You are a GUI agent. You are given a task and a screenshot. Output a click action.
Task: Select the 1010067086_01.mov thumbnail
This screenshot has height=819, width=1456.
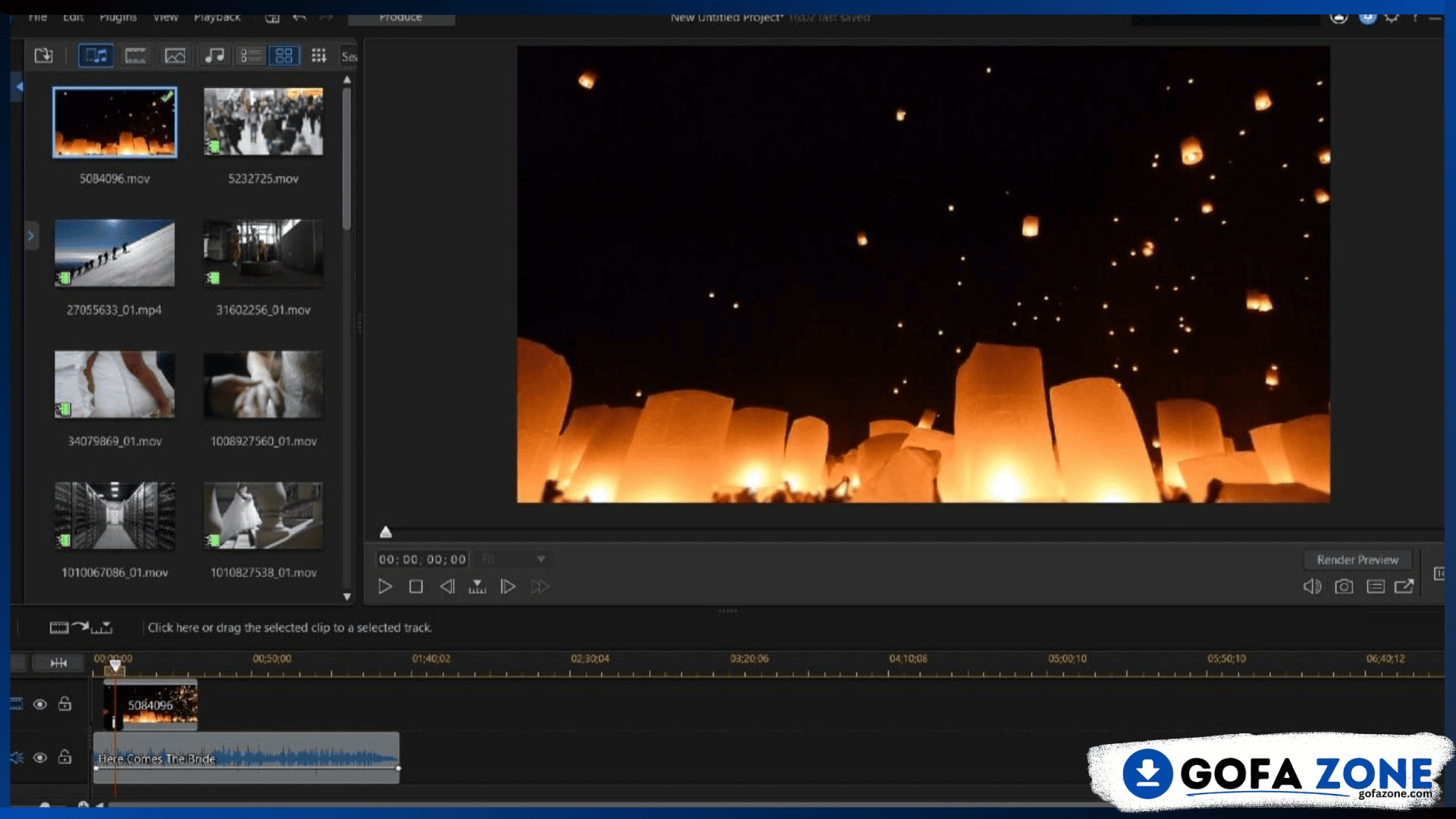(115, 516)
